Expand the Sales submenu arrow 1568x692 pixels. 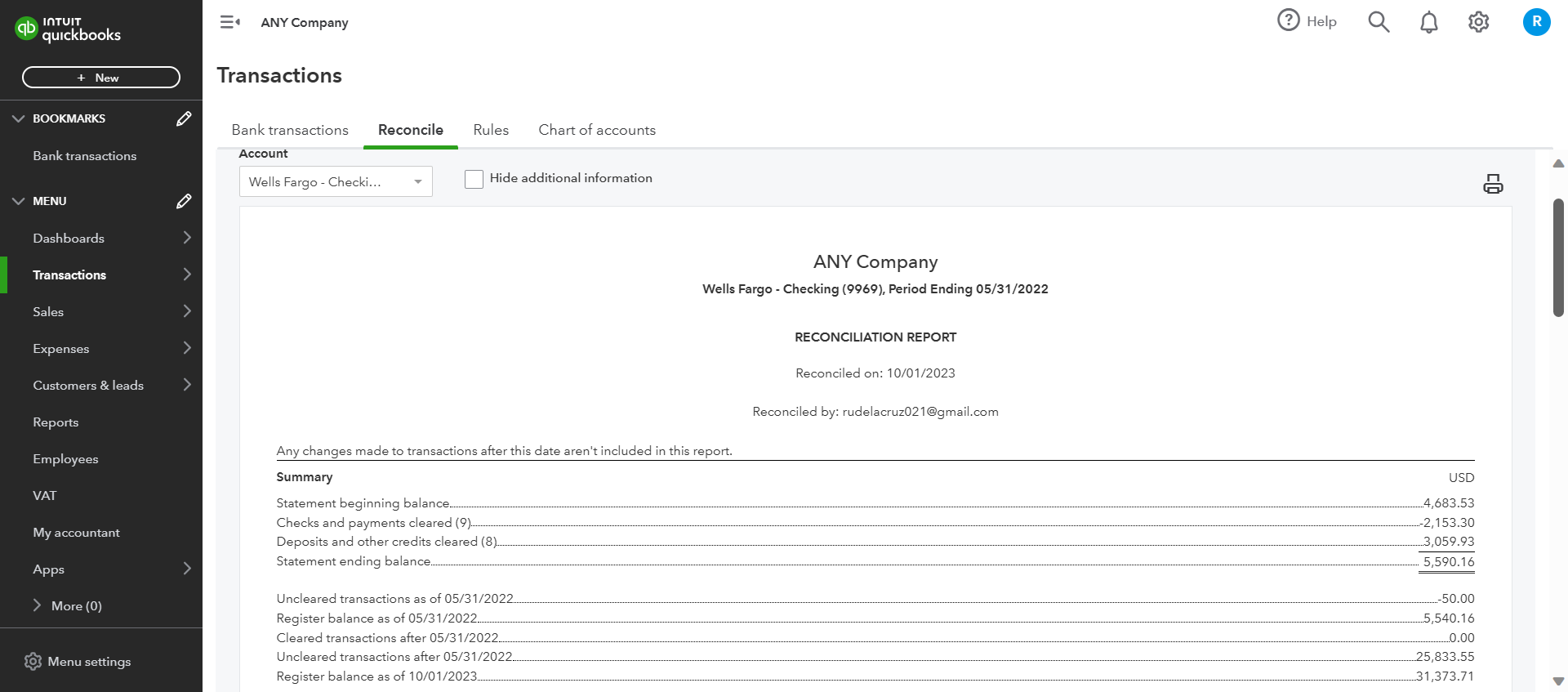[187, 311]
